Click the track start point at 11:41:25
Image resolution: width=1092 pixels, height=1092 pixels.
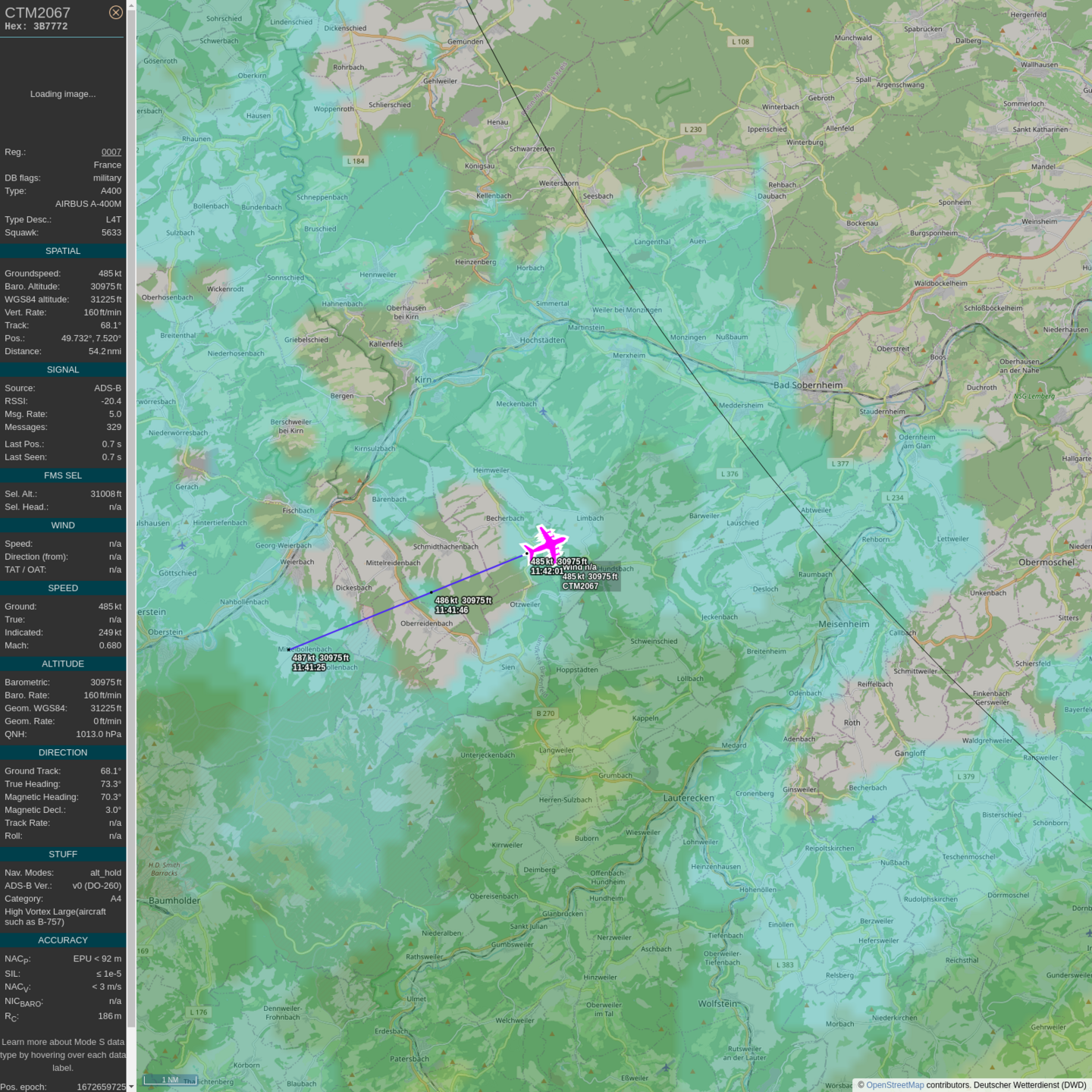289,649
